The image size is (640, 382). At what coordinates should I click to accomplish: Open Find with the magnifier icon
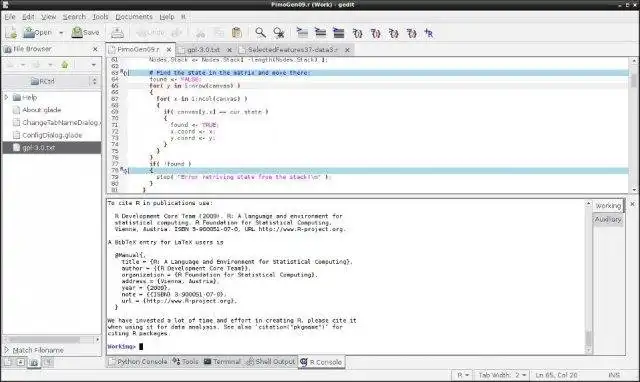tap(260, 33)
